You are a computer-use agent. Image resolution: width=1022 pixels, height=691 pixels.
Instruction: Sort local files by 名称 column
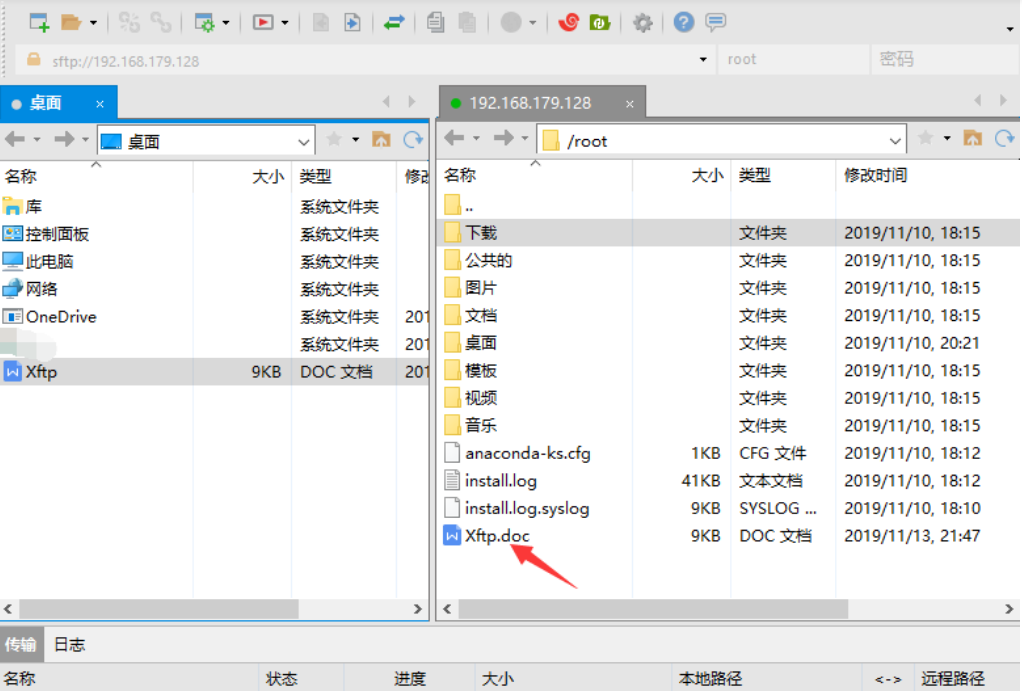(x=96, y=176)
